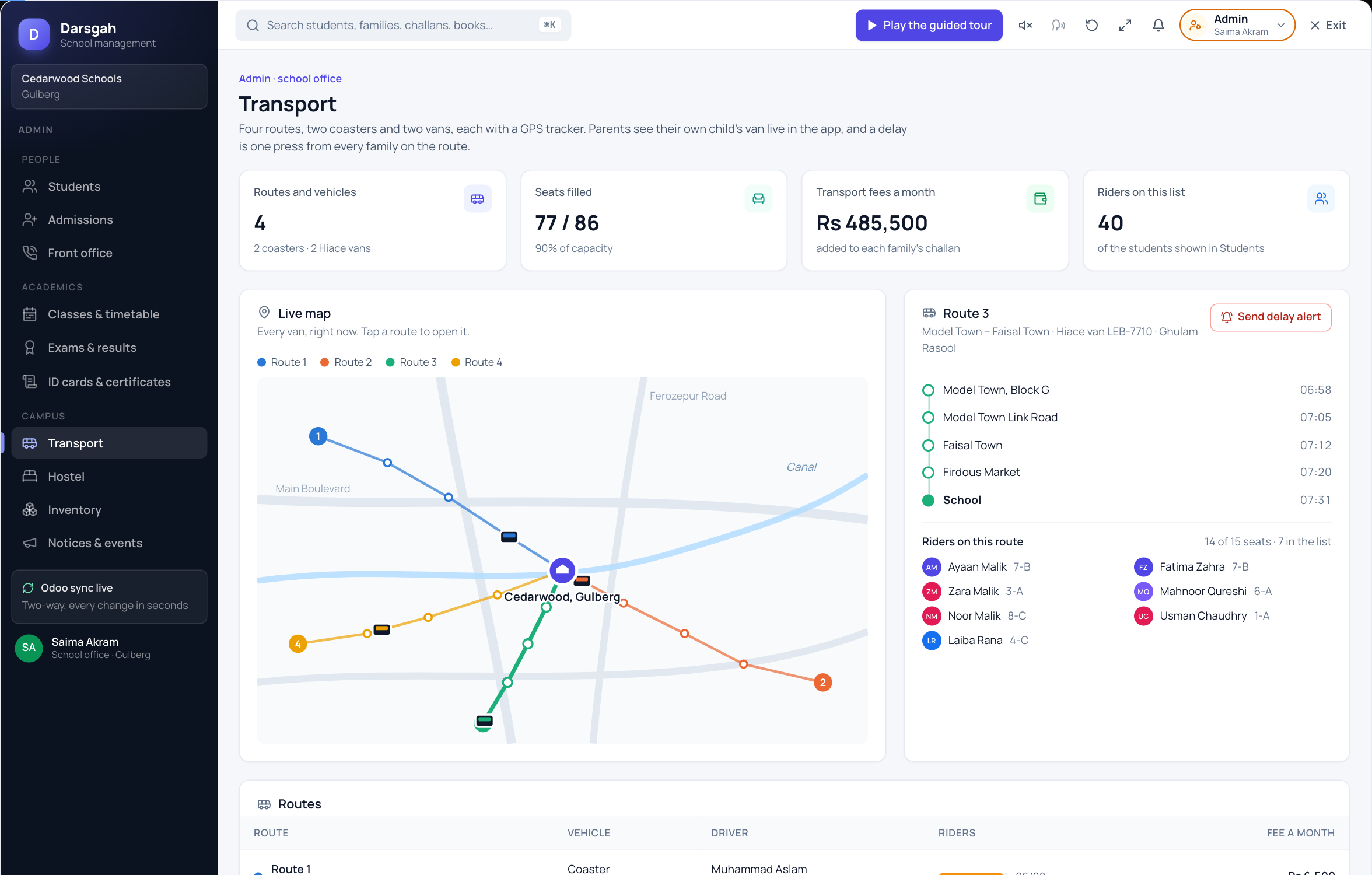Viewport: 1372px width, 875px height.
Task: Click the yellow Route 4 van on the map
Action: point(381,629)
